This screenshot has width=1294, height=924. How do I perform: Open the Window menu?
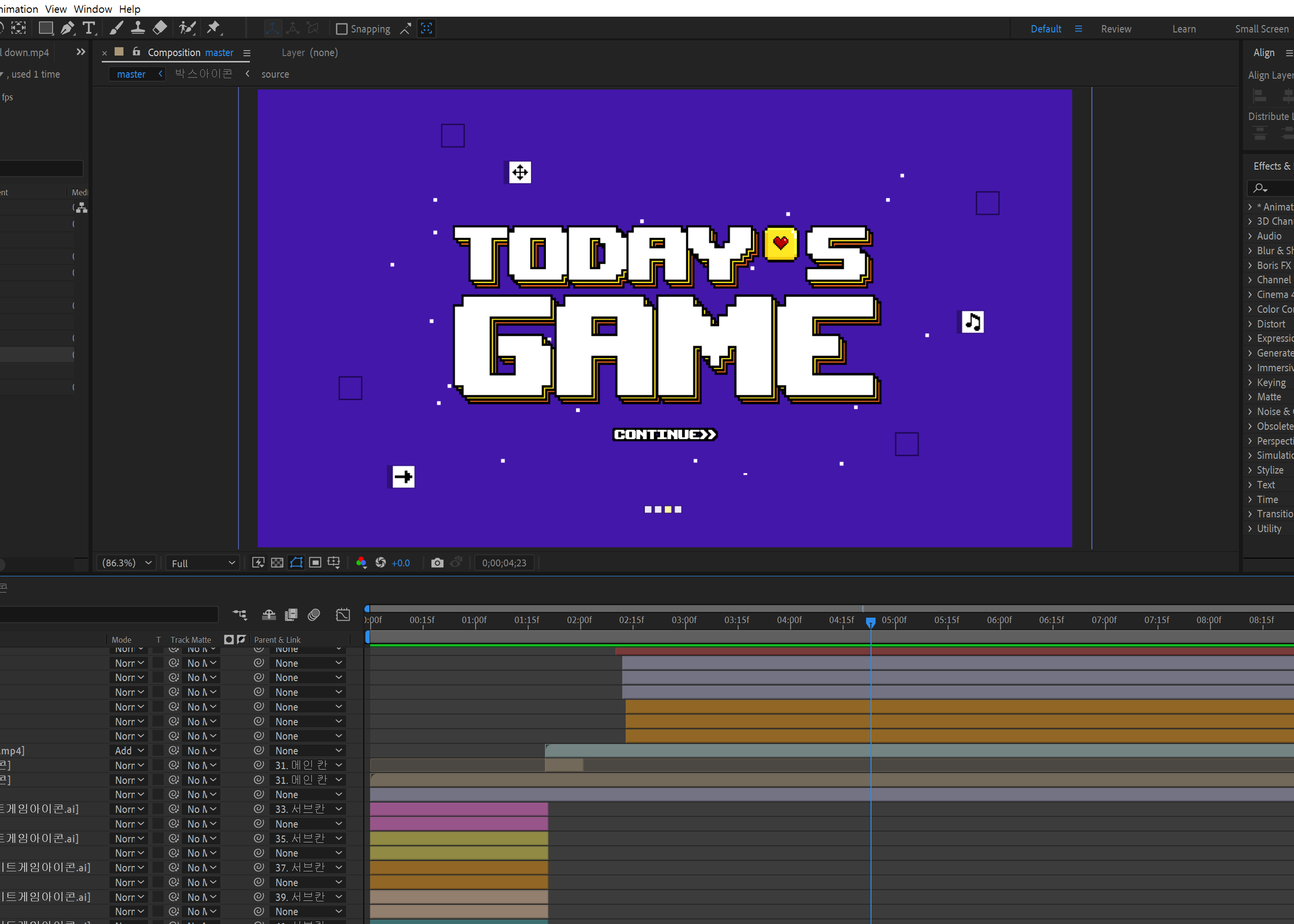93,9
